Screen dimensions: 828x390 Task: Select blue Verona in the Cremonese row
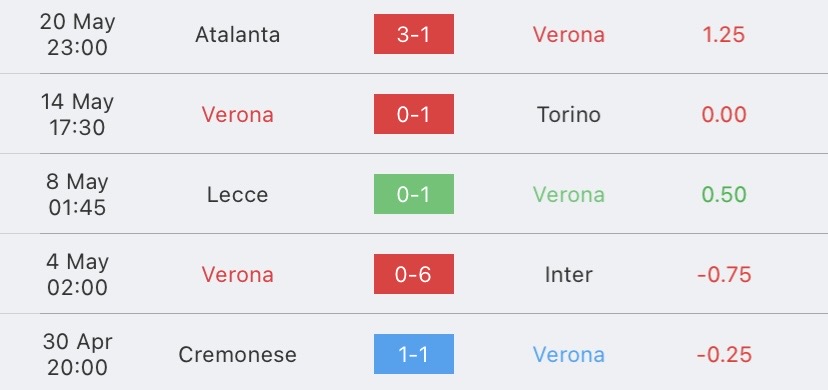(569, 355)
